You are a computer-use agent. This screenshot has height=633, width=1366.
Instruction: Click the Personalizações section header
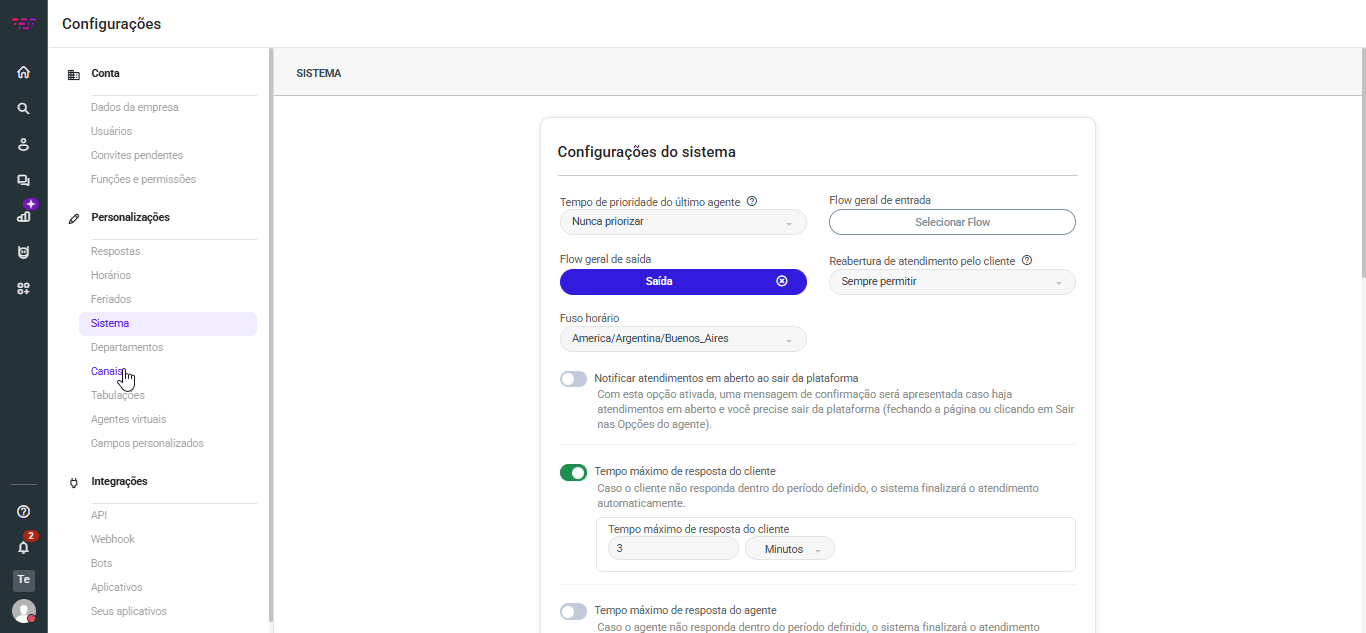click(x=130, y=217)
